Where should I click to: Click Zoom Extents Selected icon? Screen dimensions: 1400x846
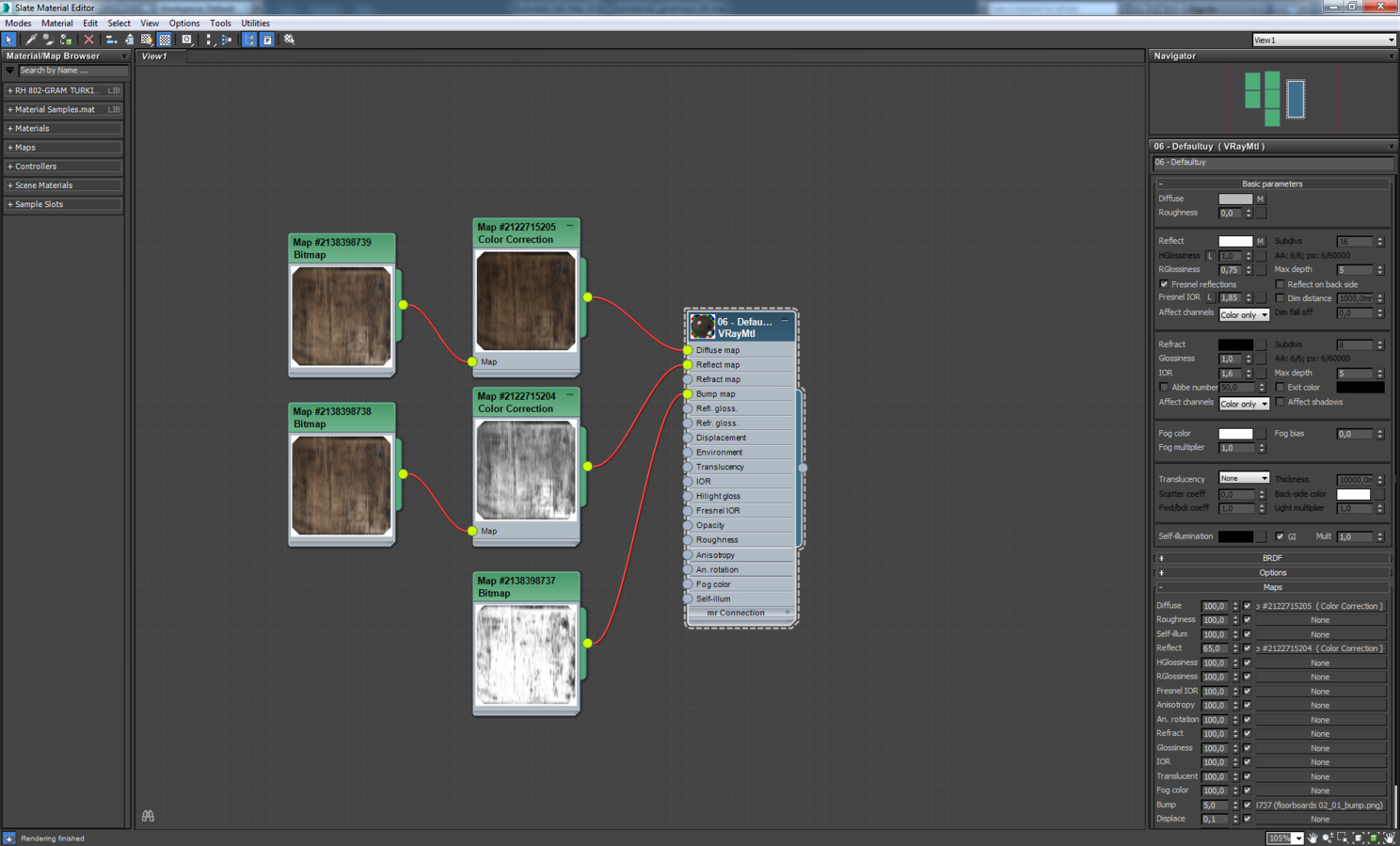(x=1374, y=838)
